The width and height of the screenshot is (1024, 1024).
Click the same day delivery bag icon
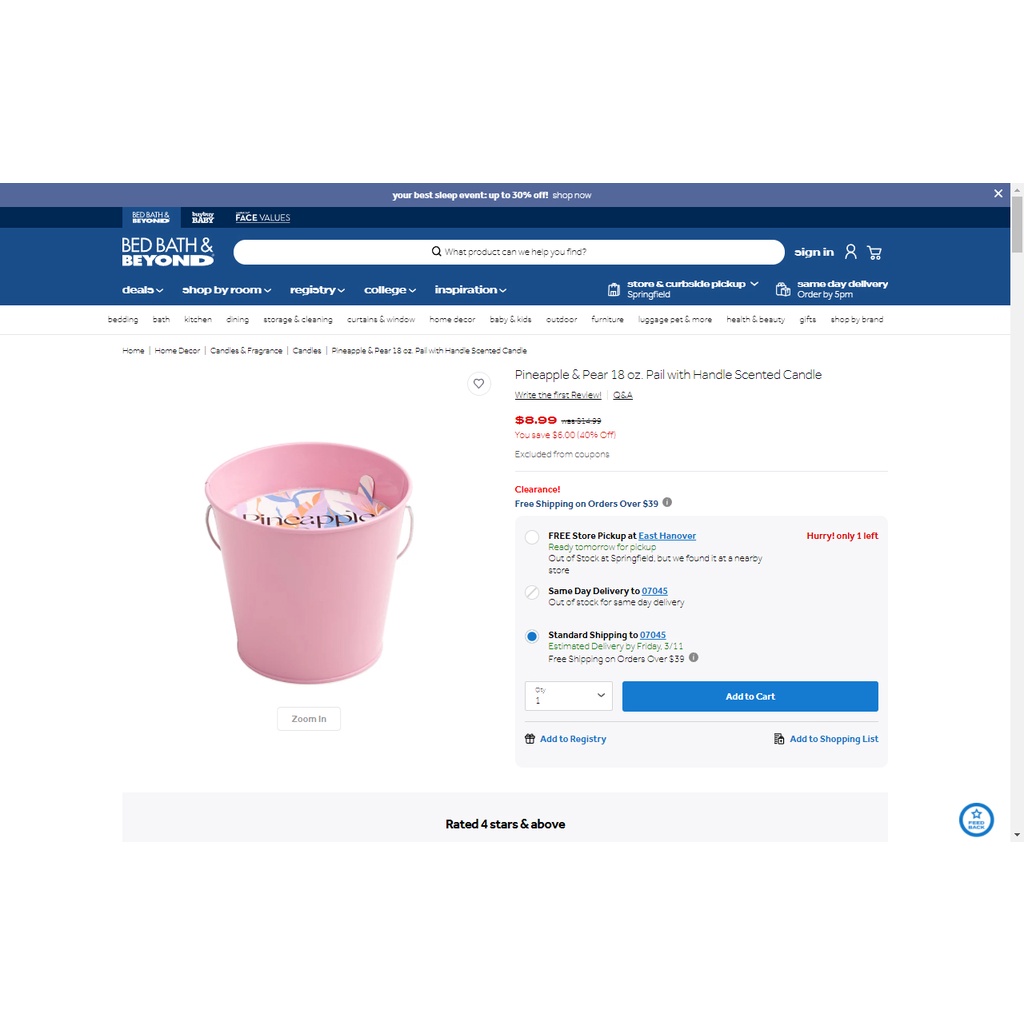(782, 289)
